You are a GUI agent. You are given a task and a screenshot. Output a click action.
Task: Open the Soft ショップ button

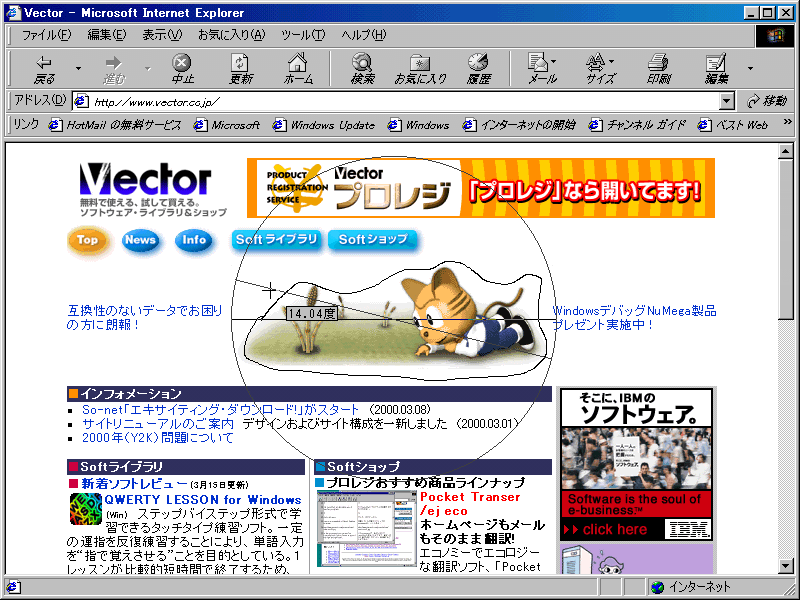373,240
